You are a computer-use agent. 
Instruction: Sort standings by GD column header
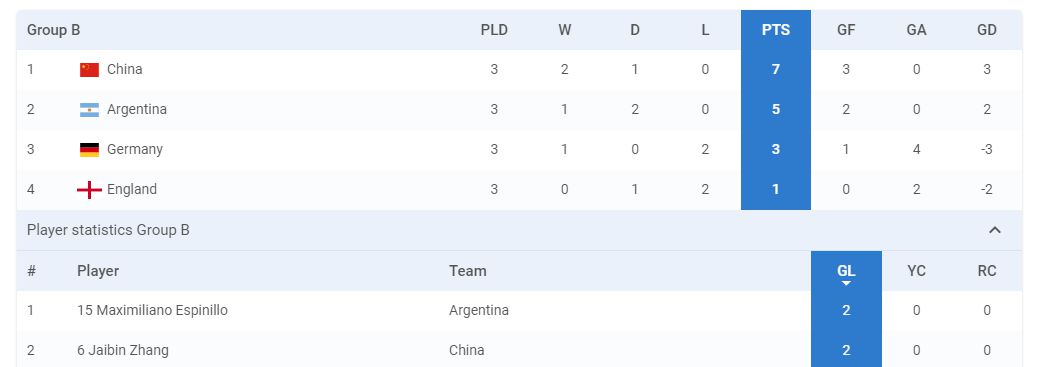[x=986, y=30]
